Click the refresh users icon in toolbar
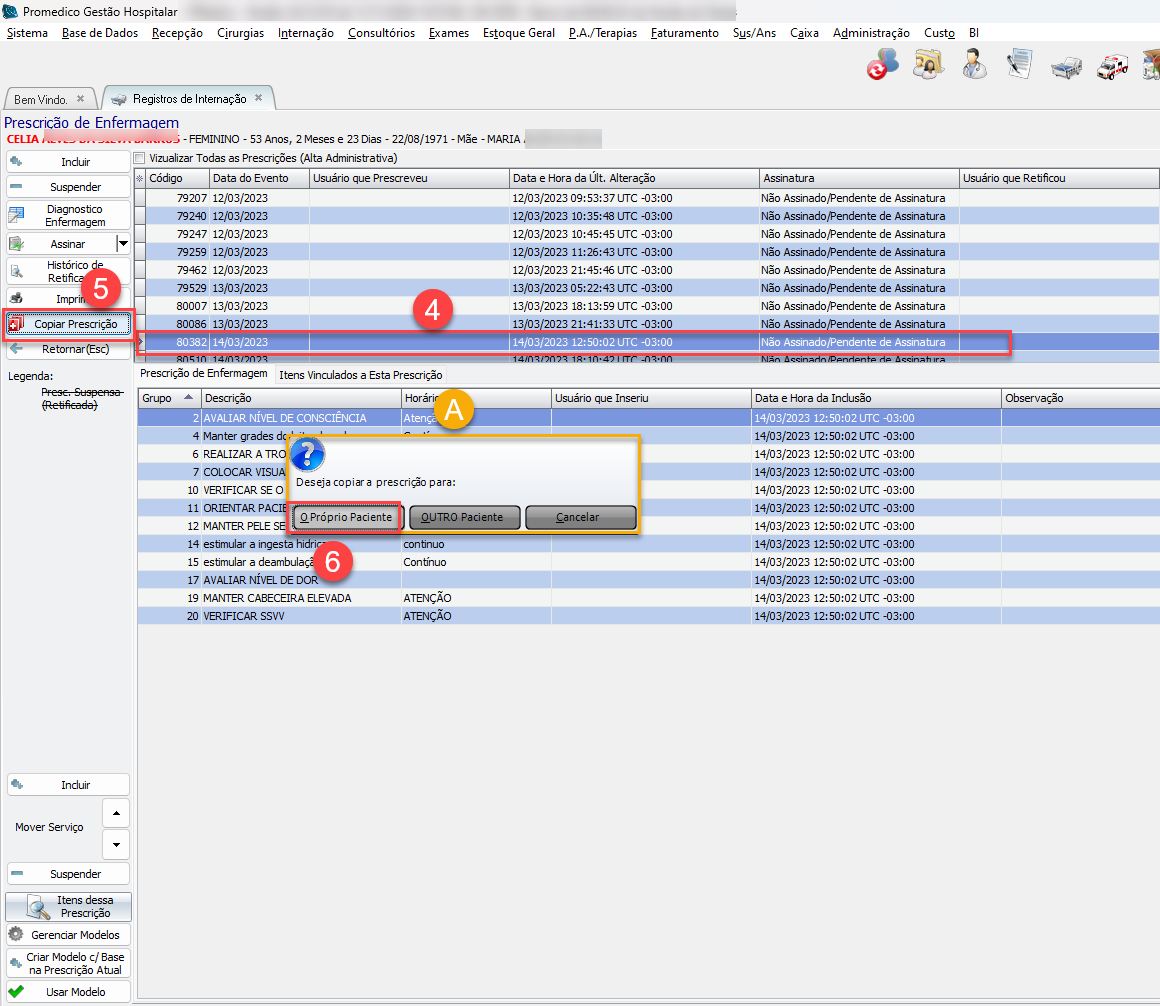 [x=882, y=65]
